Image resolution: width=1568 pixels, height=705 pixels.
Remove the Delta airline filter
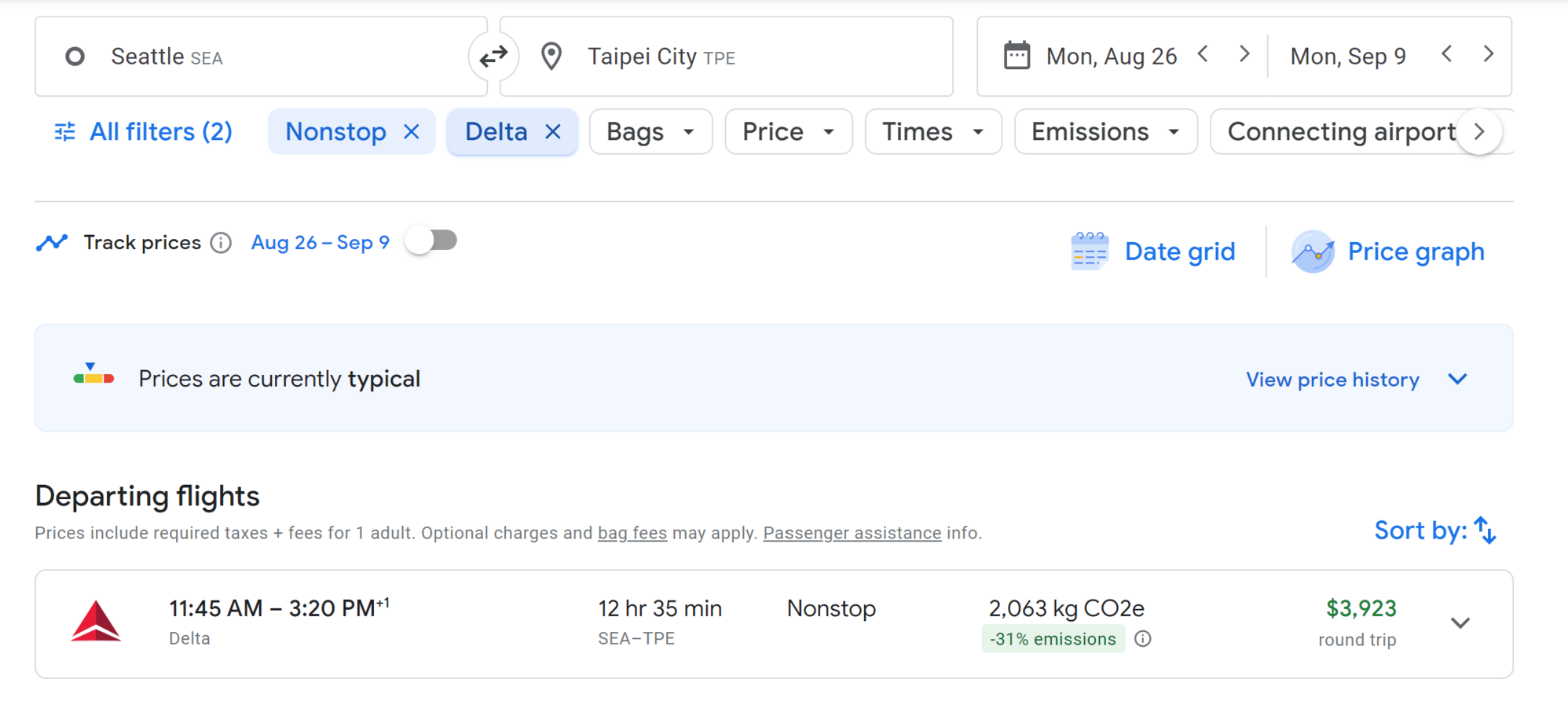pyautogui.click(x=554, y=132)
